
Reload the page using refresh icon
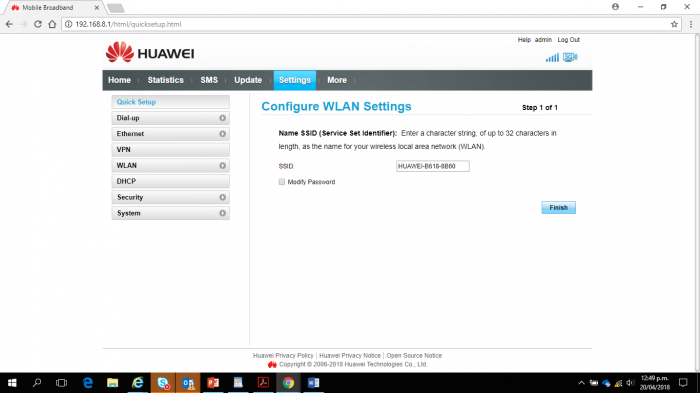pos(38,24)
